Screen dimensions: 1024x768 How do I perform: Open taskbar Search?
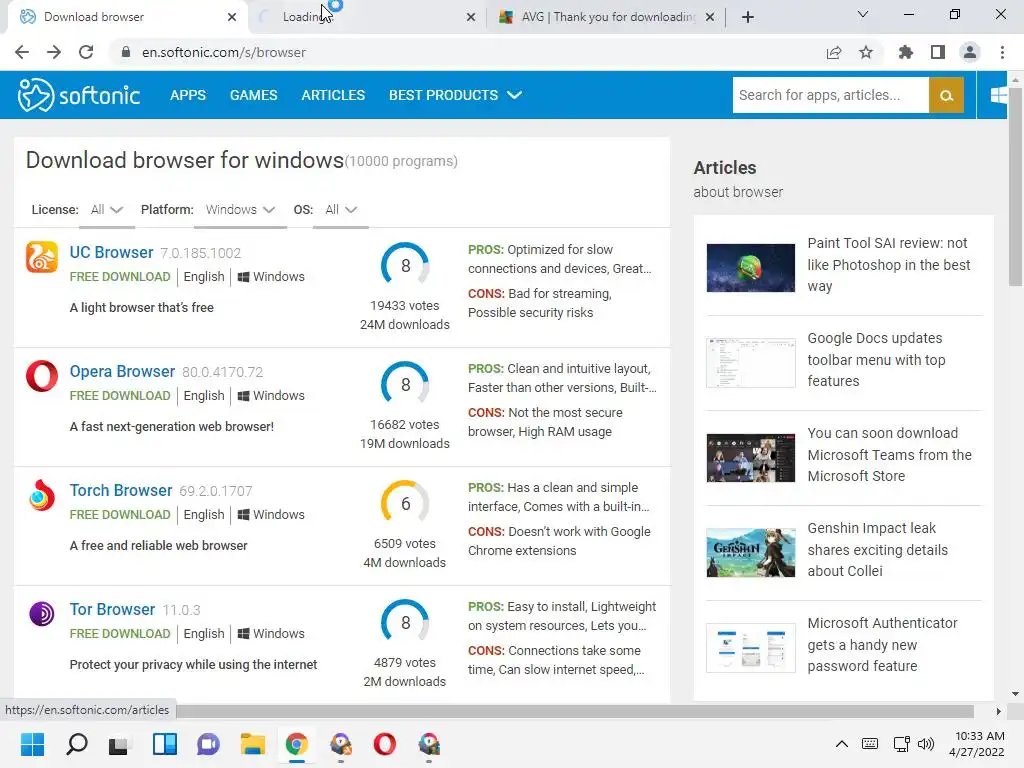[x=76, y=744]
